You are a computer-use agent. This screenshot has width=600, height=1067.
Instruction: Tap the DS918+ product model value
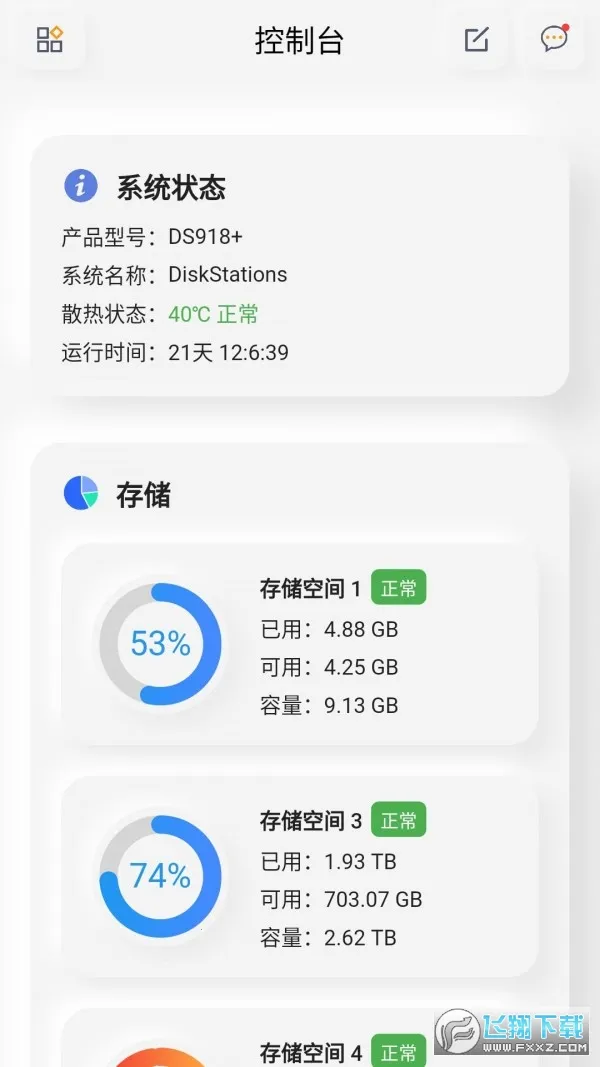205,237
